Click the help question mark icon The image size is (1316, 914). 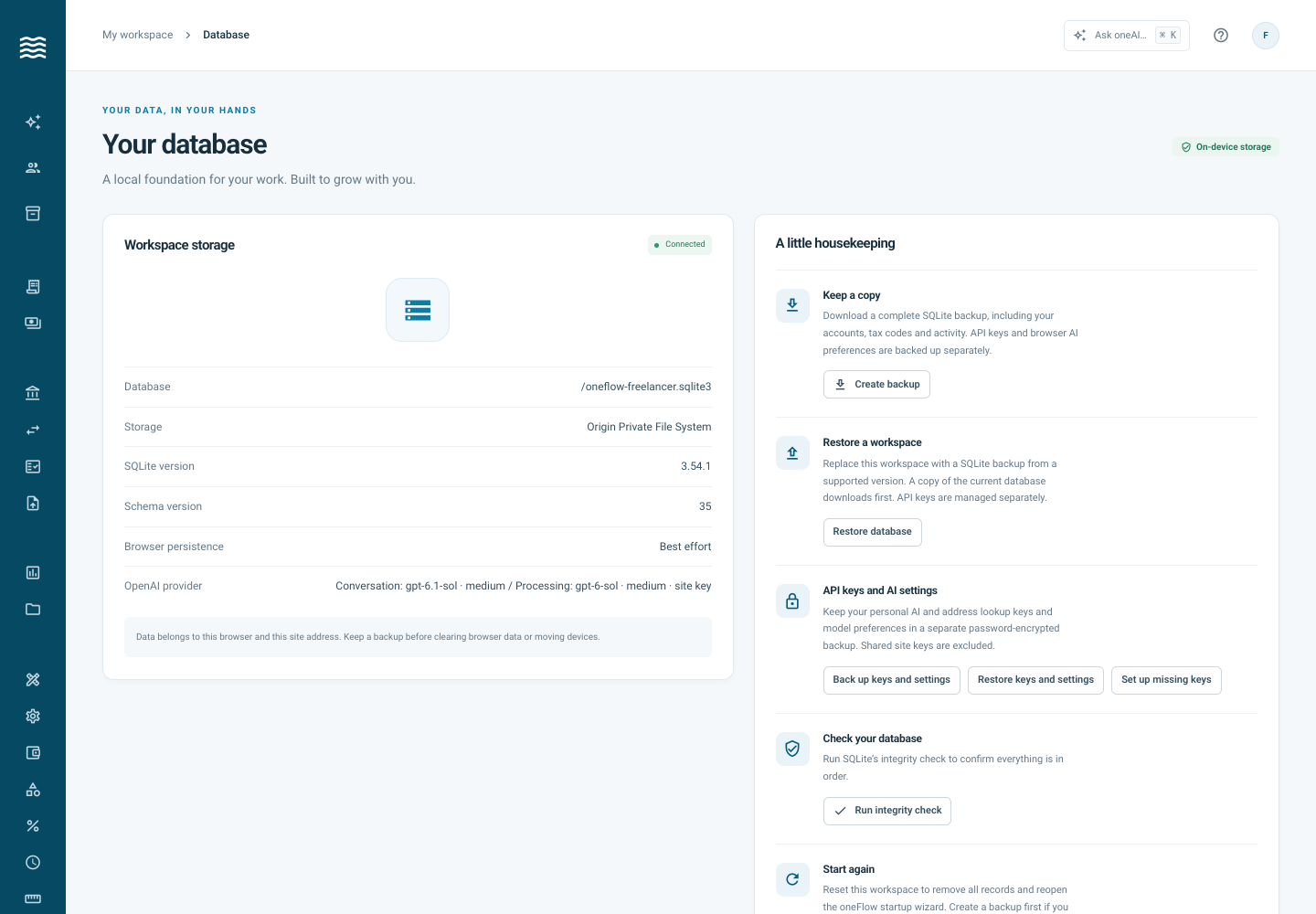[1221, 36]
